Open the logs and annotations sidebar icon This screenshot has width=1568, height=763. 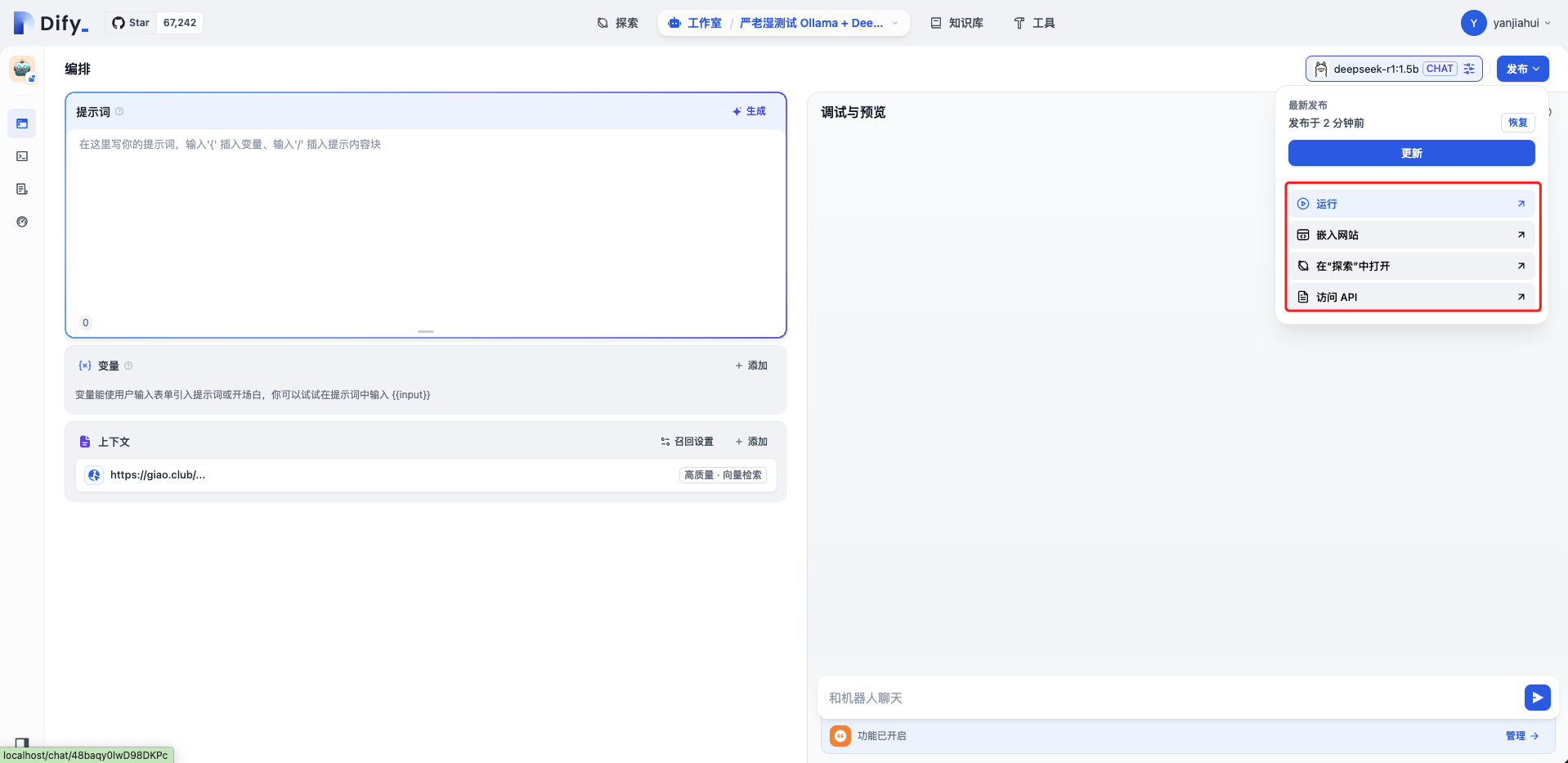(x=22, y=189)
